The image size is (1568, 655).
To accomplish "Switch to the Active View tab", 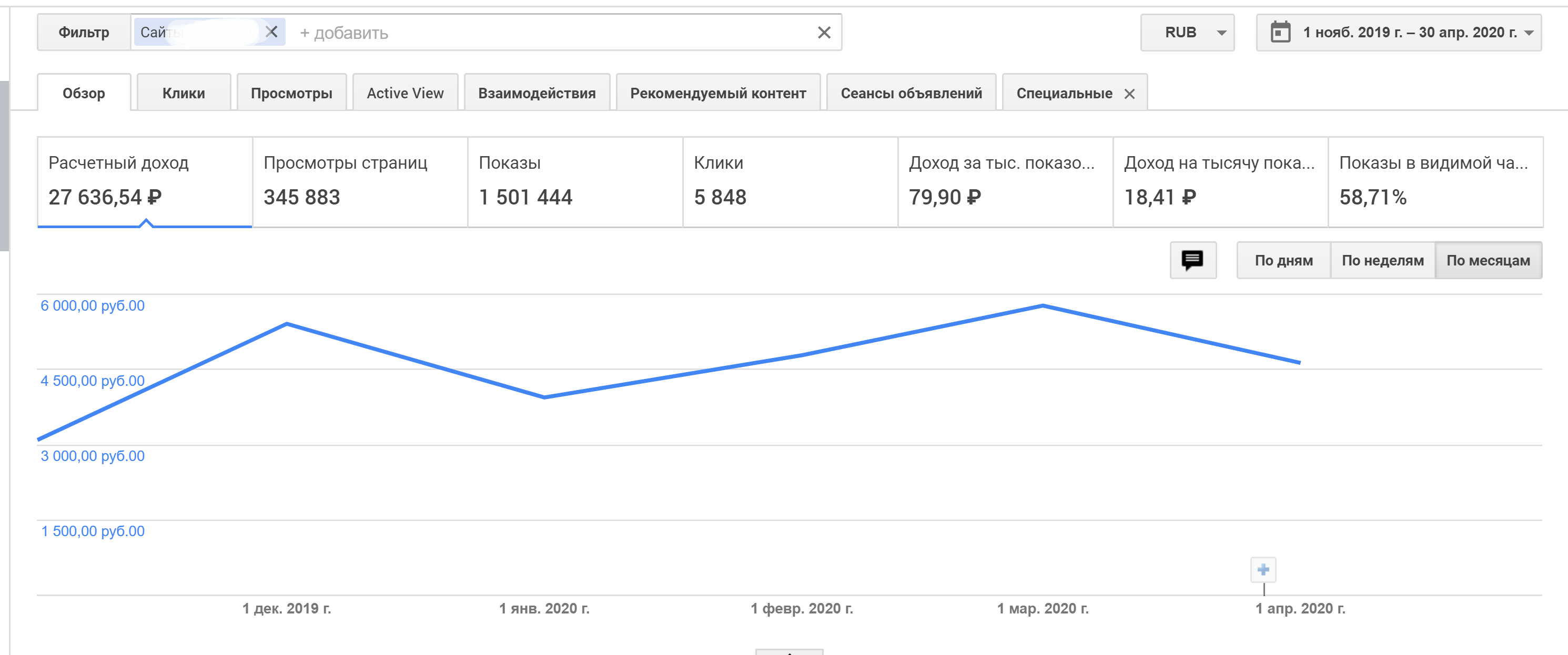I will pyautogui.click(x=405, y=94).
